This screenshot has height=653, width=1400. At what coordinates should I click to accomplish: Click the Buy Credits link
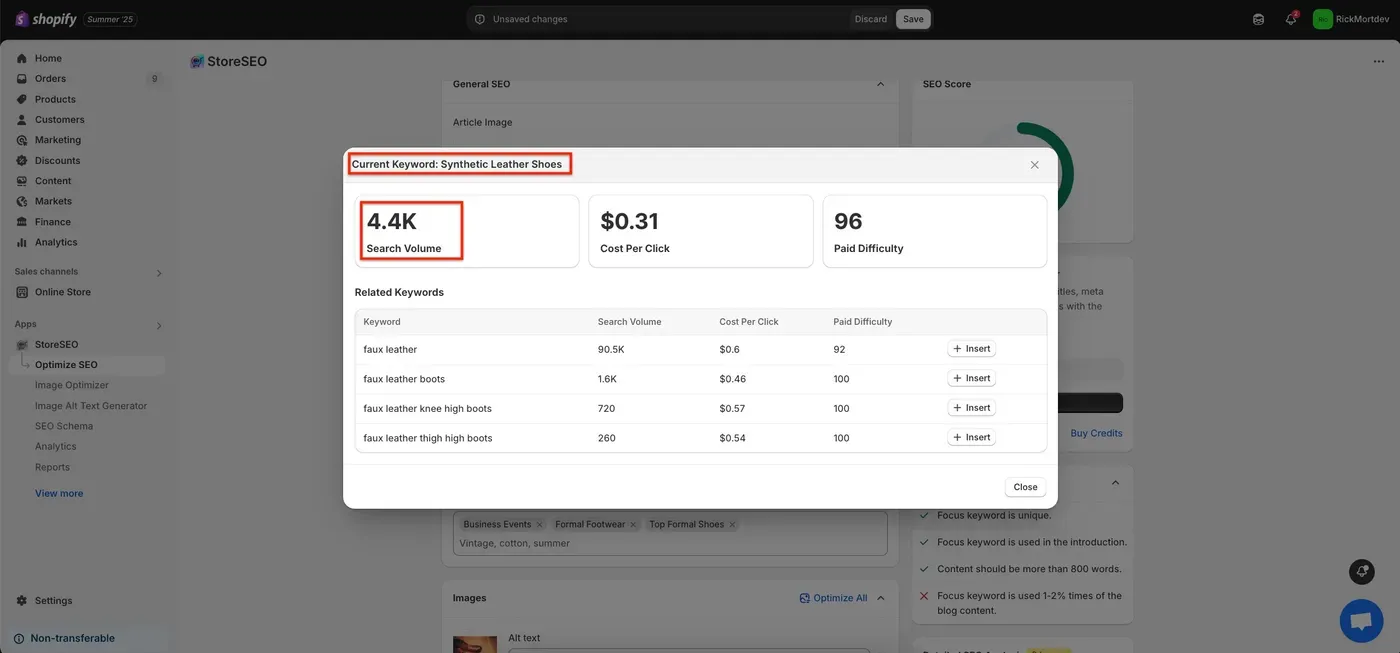point(1096,433)
